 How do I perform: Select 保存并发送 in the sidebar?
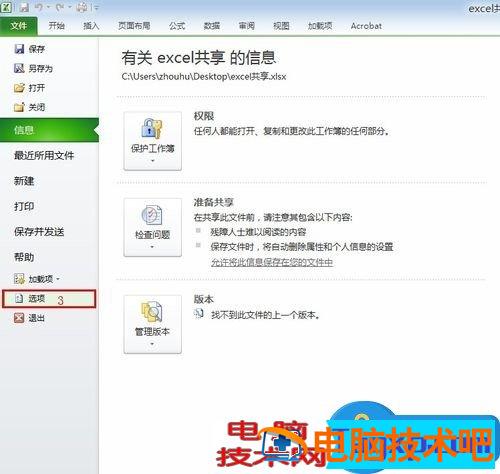(x=39, y=232)
